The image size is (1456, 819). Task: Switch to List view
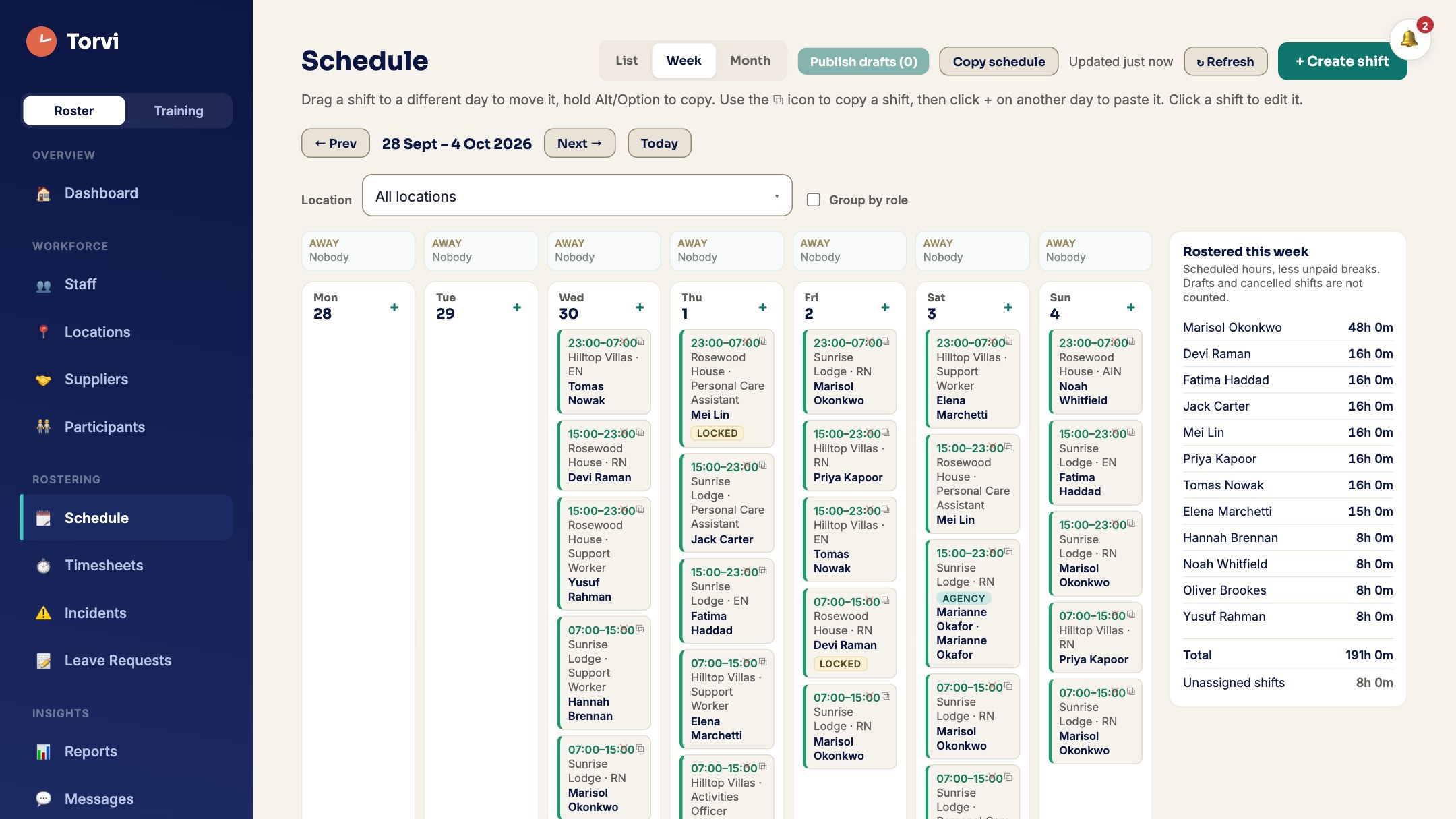coord(626,61)
